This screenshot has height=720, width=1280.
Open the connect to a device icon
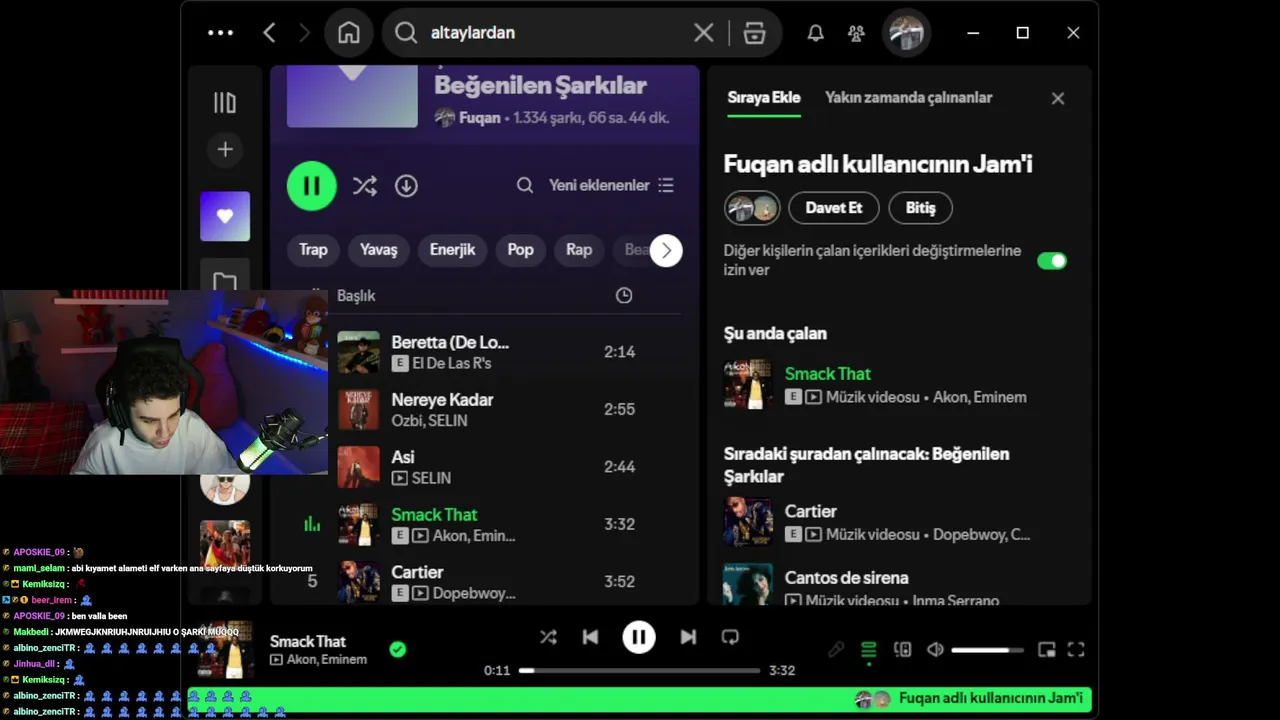click(x=902, y=650)
